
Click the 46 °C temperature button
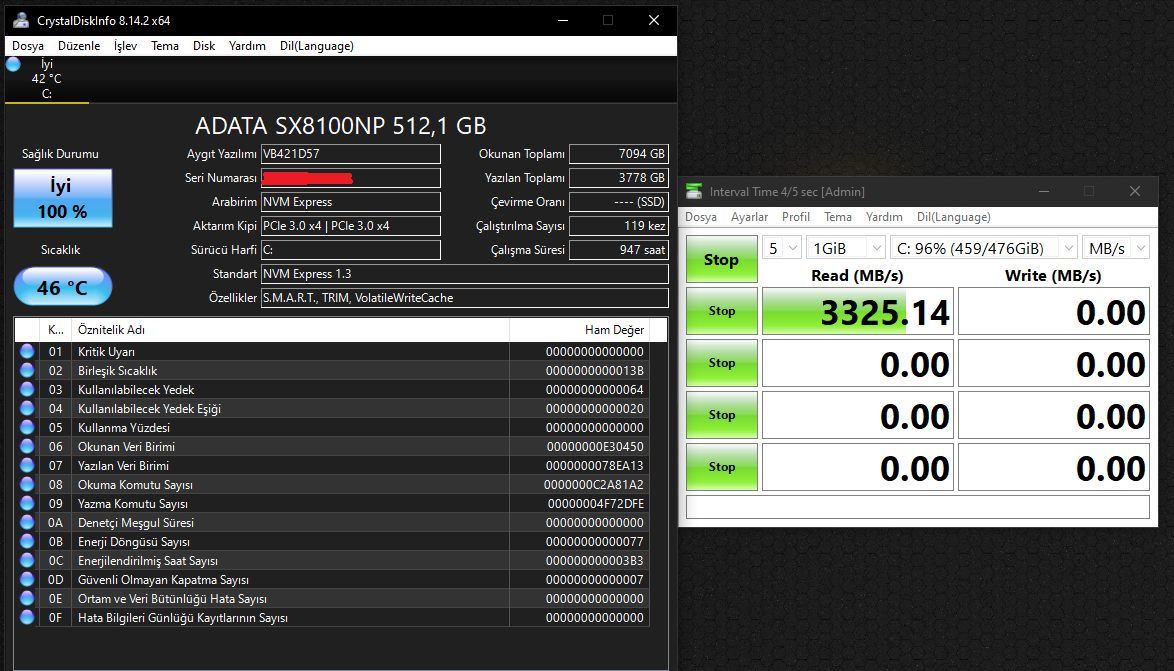point(63,286)
